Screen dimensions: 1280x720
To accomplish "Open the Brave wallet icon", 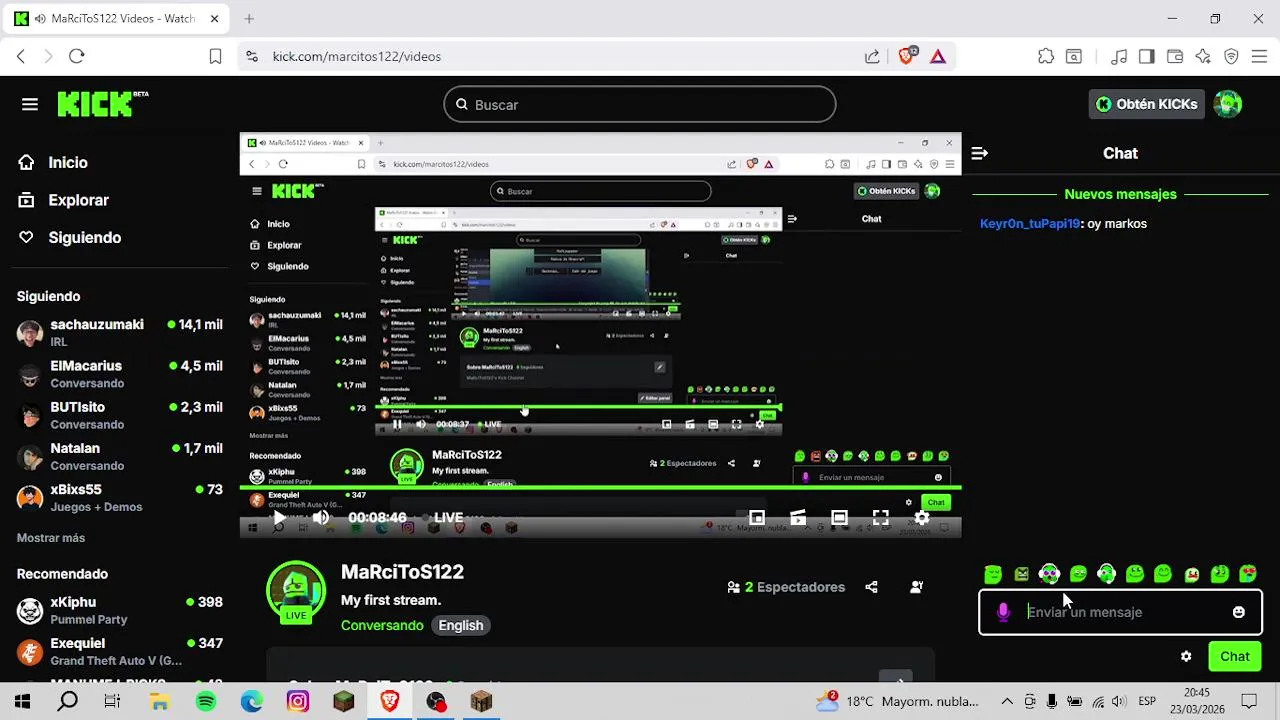I will point(1175,56).
